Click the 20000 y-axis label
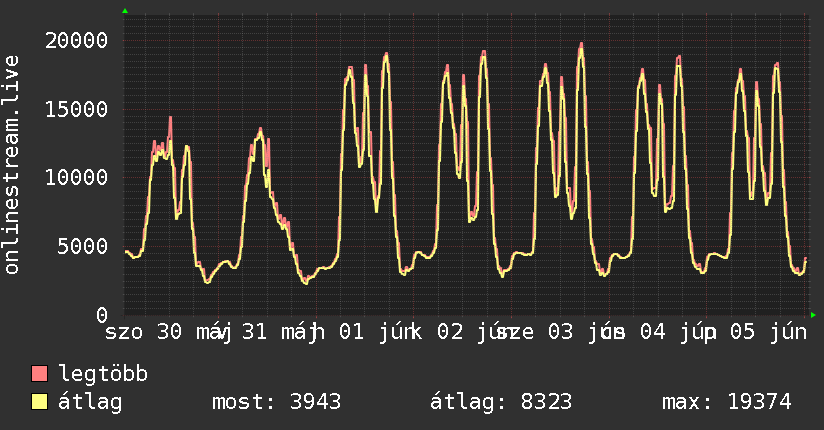This screenshot has height=430, width=824. click(x=76, y=40)
